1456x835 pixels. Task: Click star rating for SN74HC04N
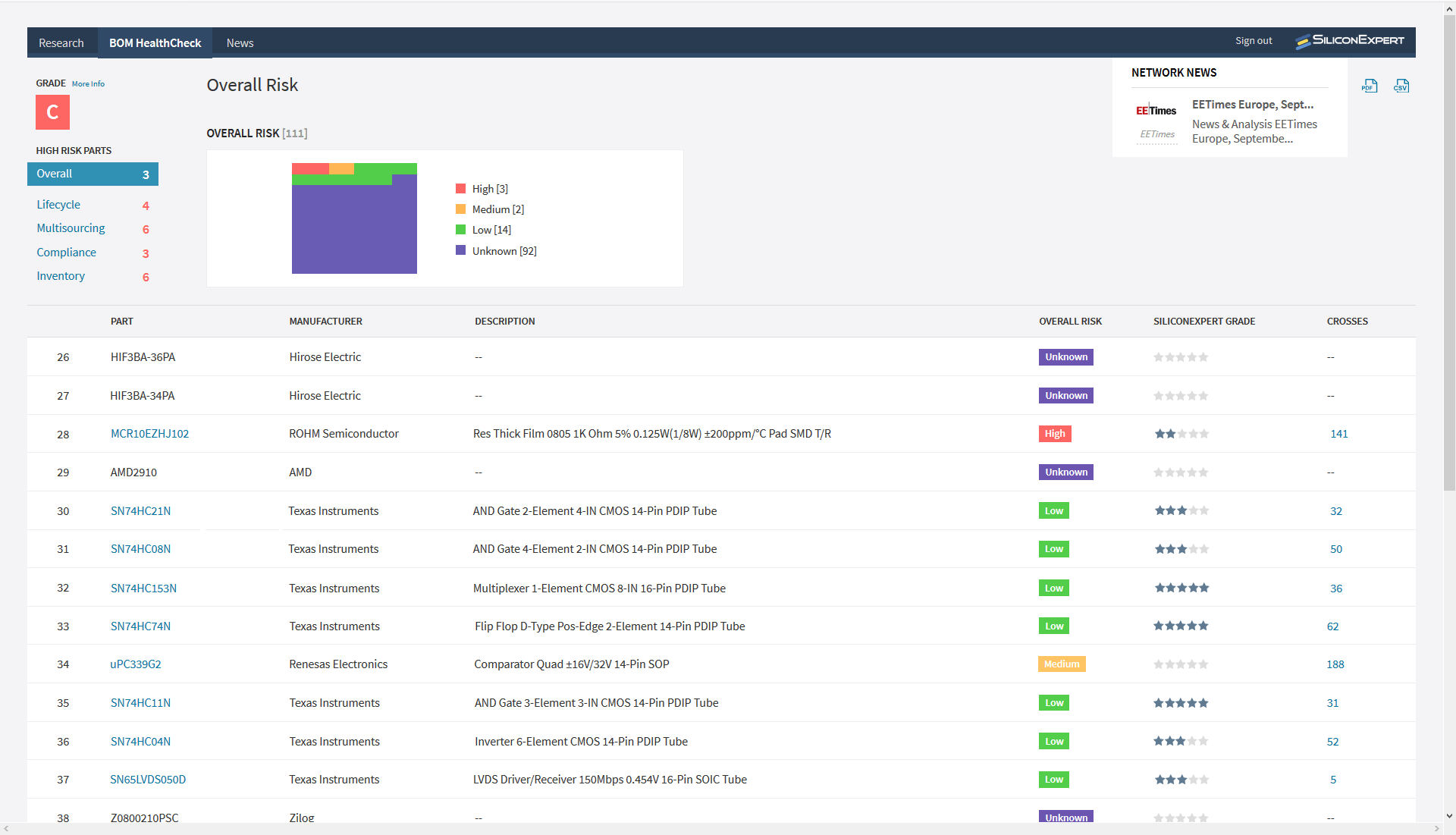click(1181, 741)
